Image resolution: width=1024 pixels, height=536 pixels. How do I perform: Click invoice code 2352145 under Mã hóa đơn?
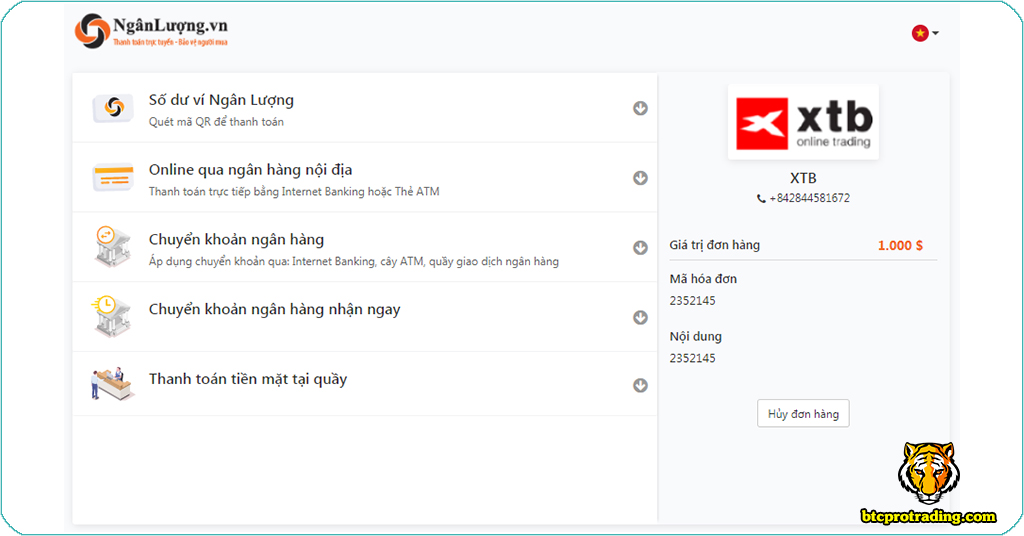692,301
